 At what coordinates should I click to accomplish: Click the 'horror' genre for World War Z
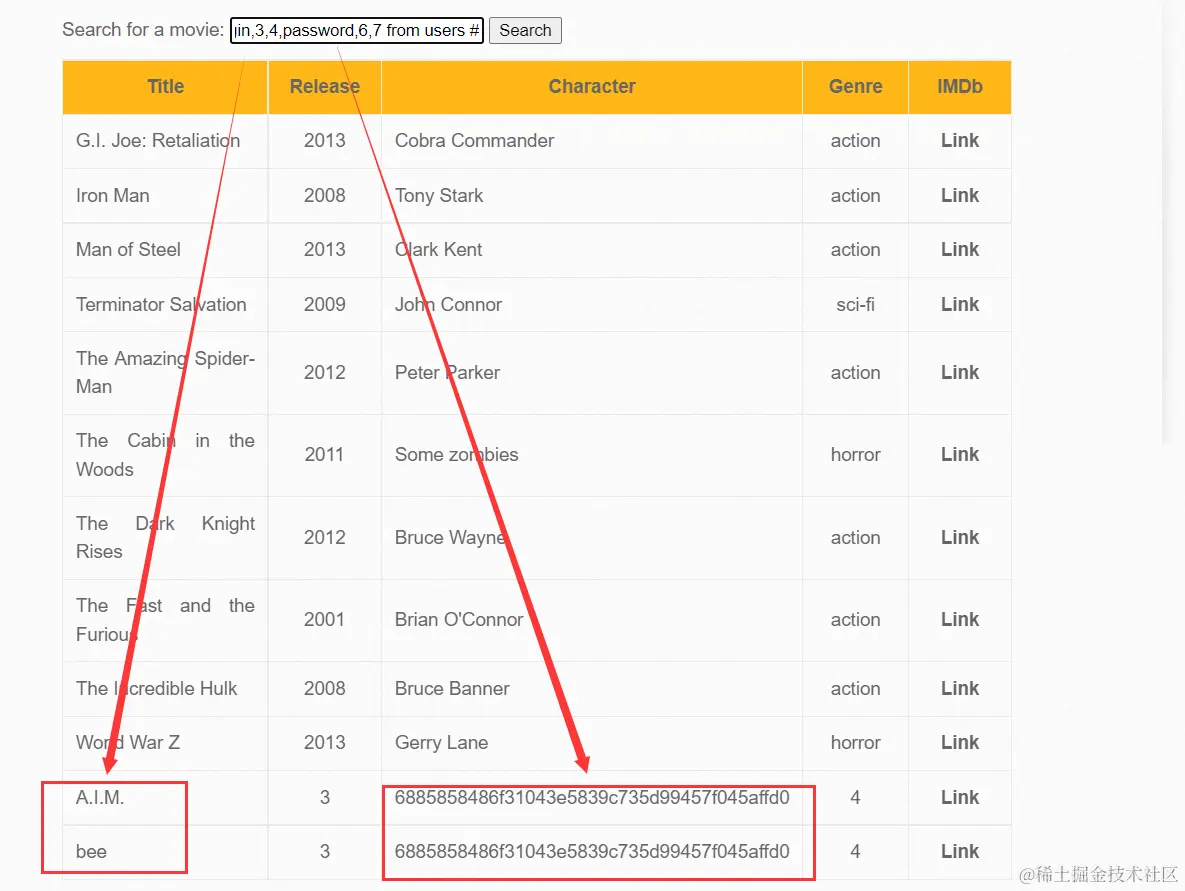855,743
